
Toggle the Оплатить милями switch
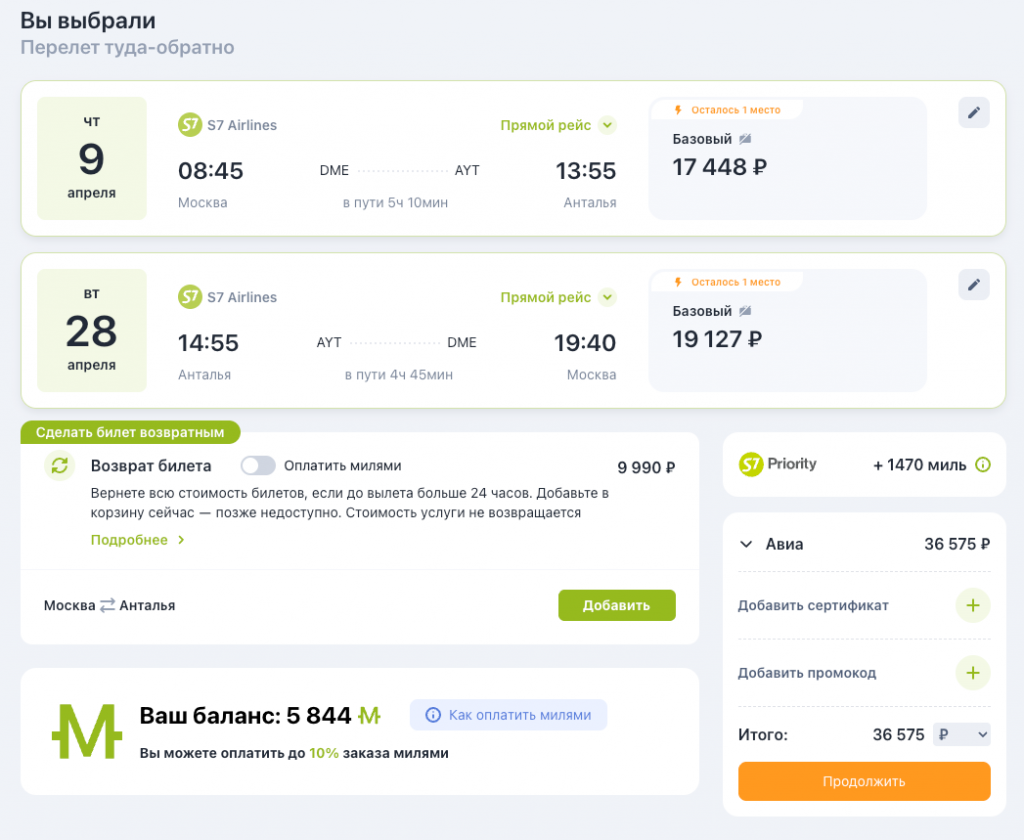click(x=258, y=466)
